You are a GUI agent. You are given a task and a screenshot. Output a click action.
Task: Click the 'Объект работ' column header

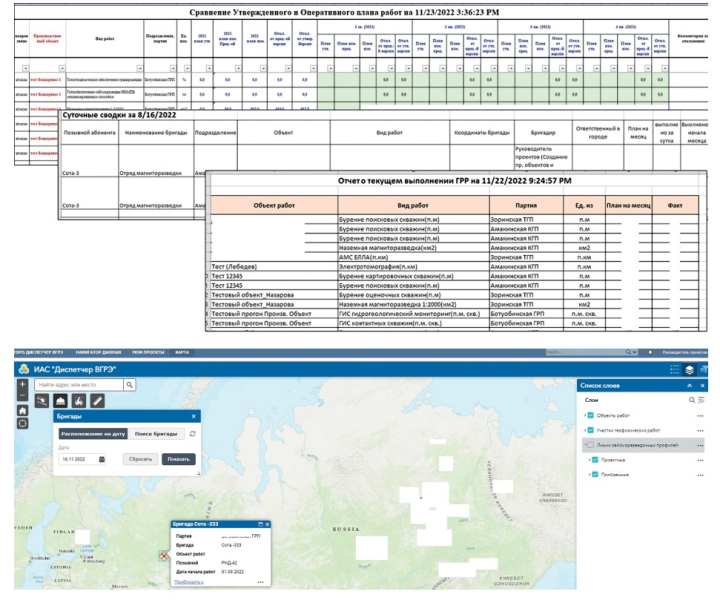pyautogui.click(x=274, y=205)
